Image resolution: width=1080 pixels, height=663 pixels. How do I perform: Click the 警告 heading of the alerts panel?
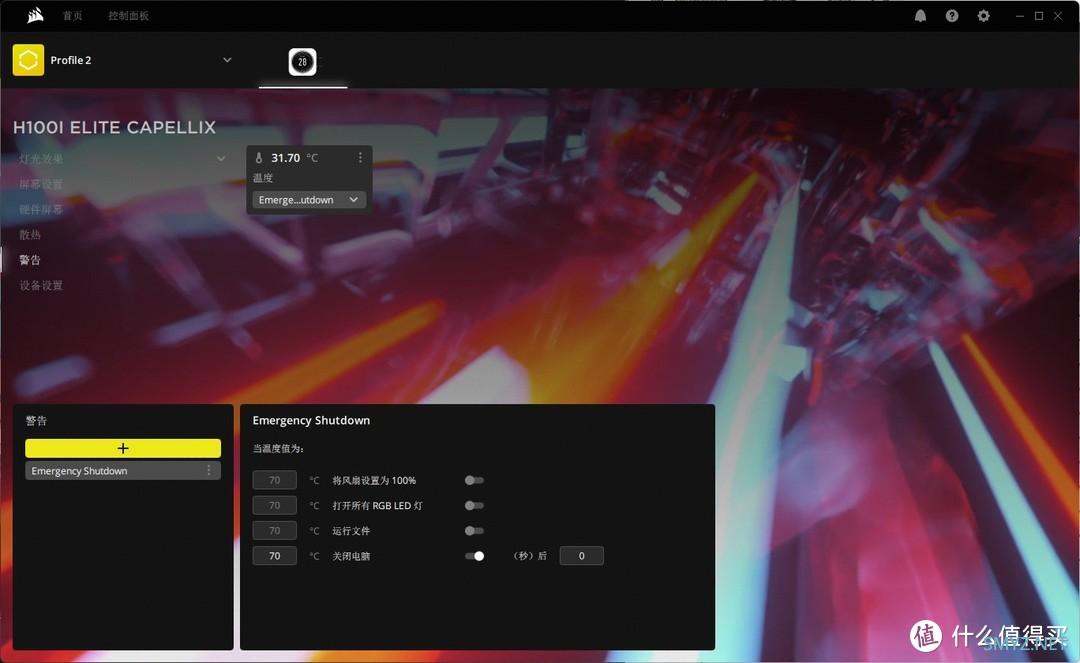click(x=37, y=421)
